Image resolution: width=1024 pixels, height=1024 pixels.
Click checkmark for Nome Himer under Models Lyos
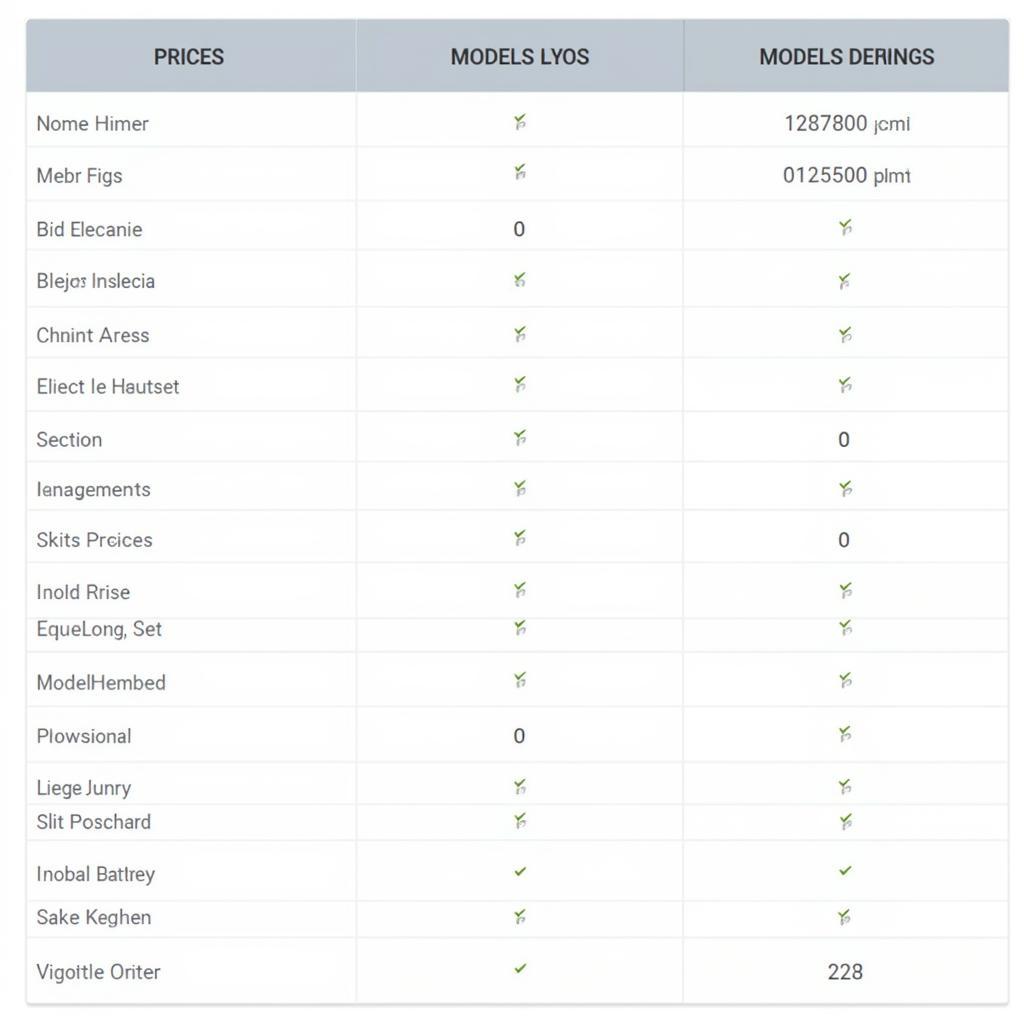(x=520, y=123)
